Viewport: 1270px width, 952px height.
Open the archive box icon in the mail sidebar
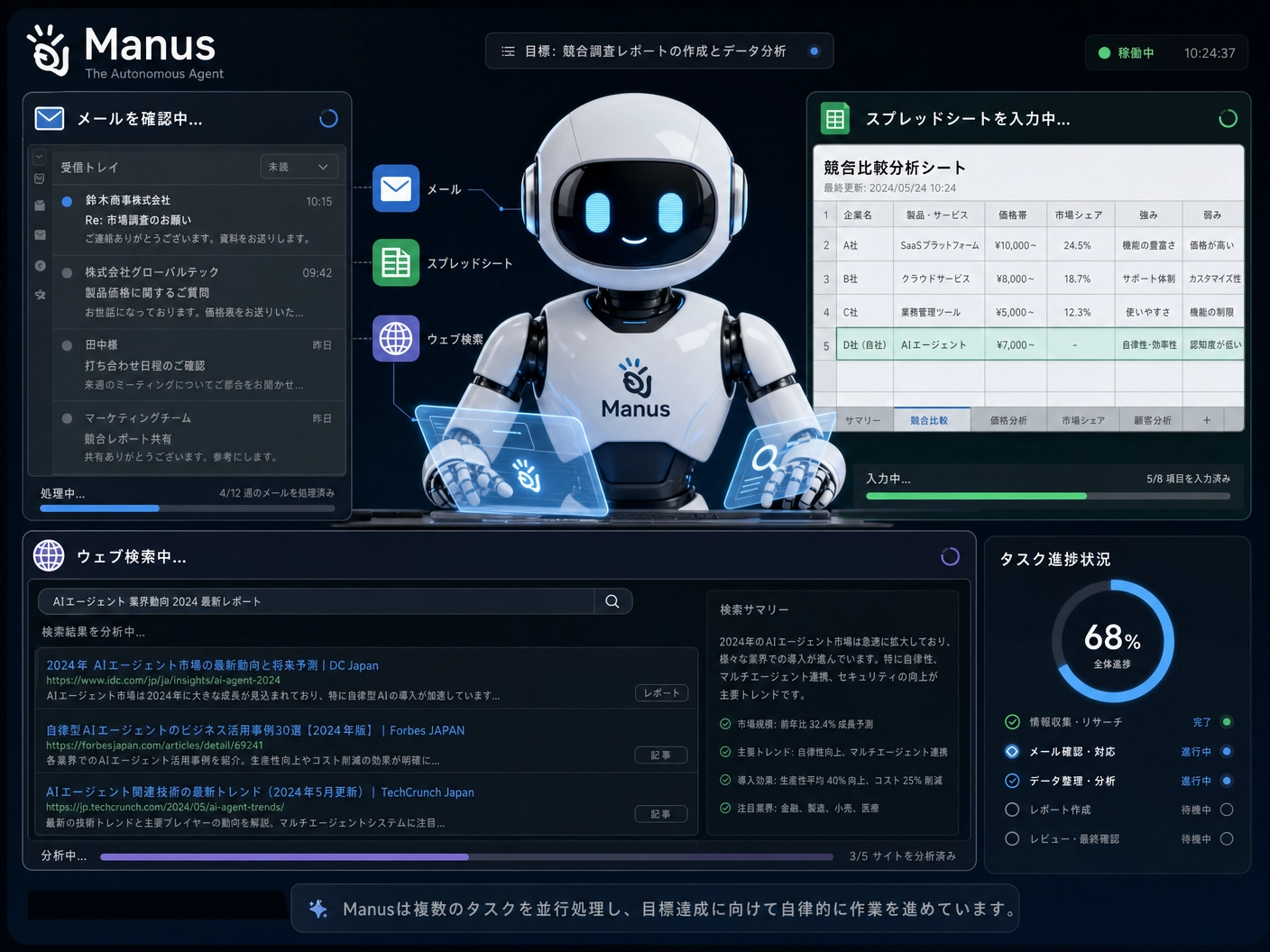pos(40,206)
